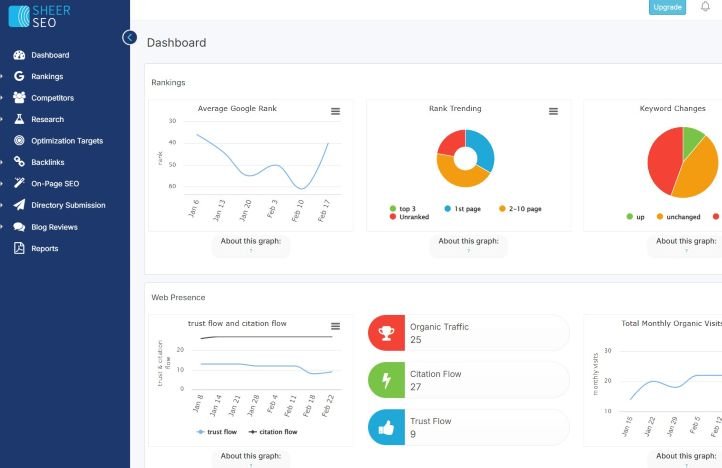Click the Dashboard gauge icon
Screen dimensions: 722x468
[x=19, y=55]
